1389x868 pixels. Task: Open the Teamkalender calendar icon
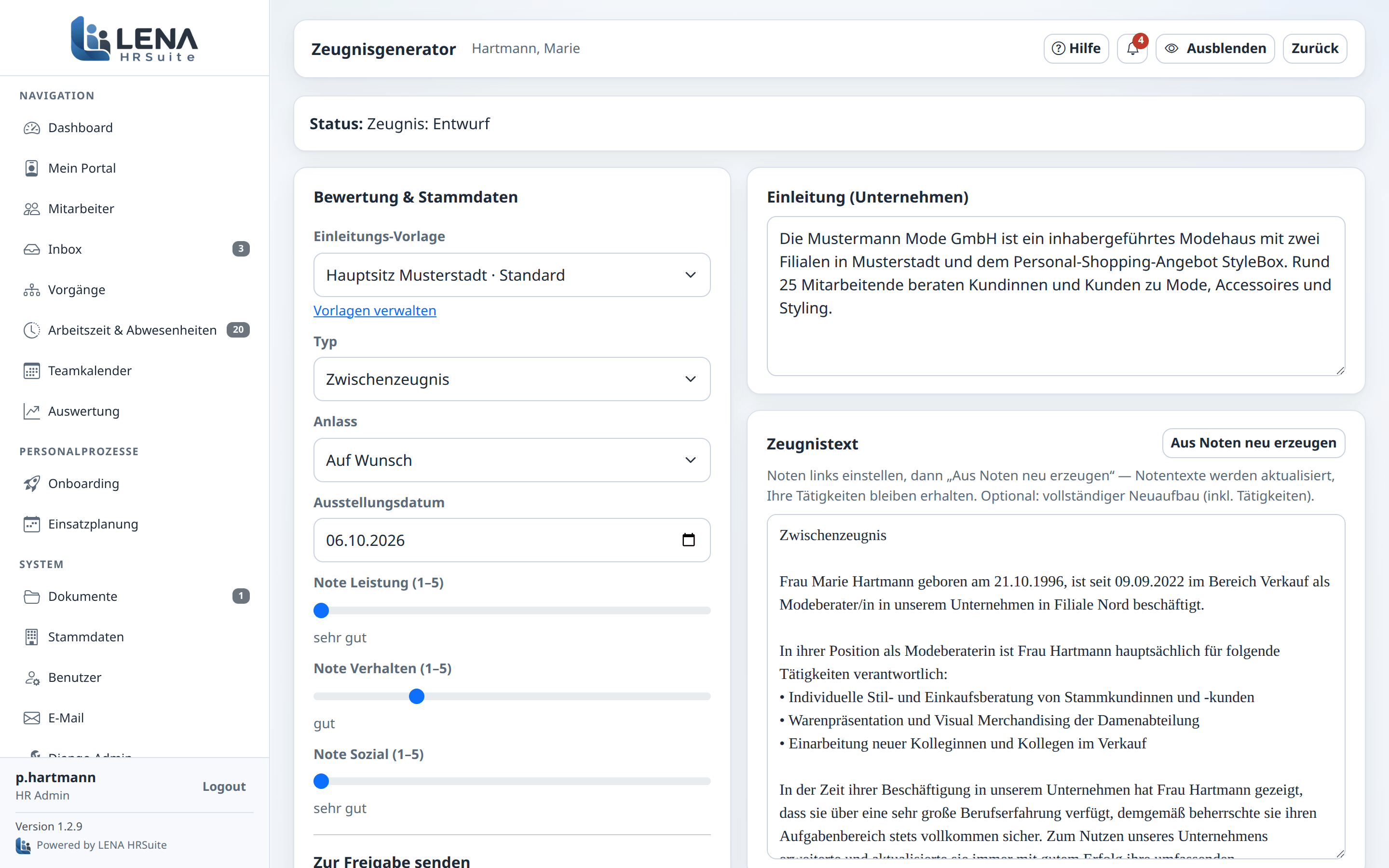(31, 371)
